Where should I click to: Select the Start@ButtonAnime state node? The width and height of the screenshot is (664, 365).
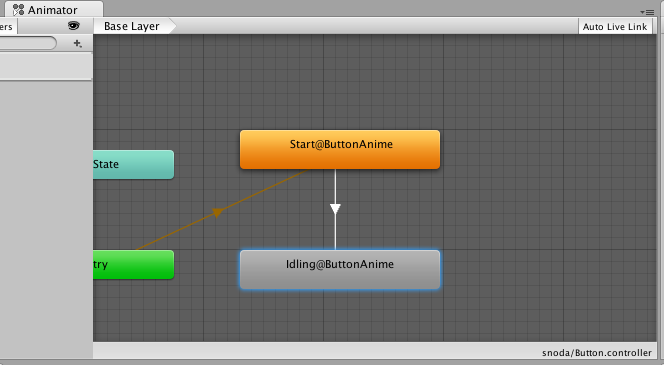(x=340, y=149)
